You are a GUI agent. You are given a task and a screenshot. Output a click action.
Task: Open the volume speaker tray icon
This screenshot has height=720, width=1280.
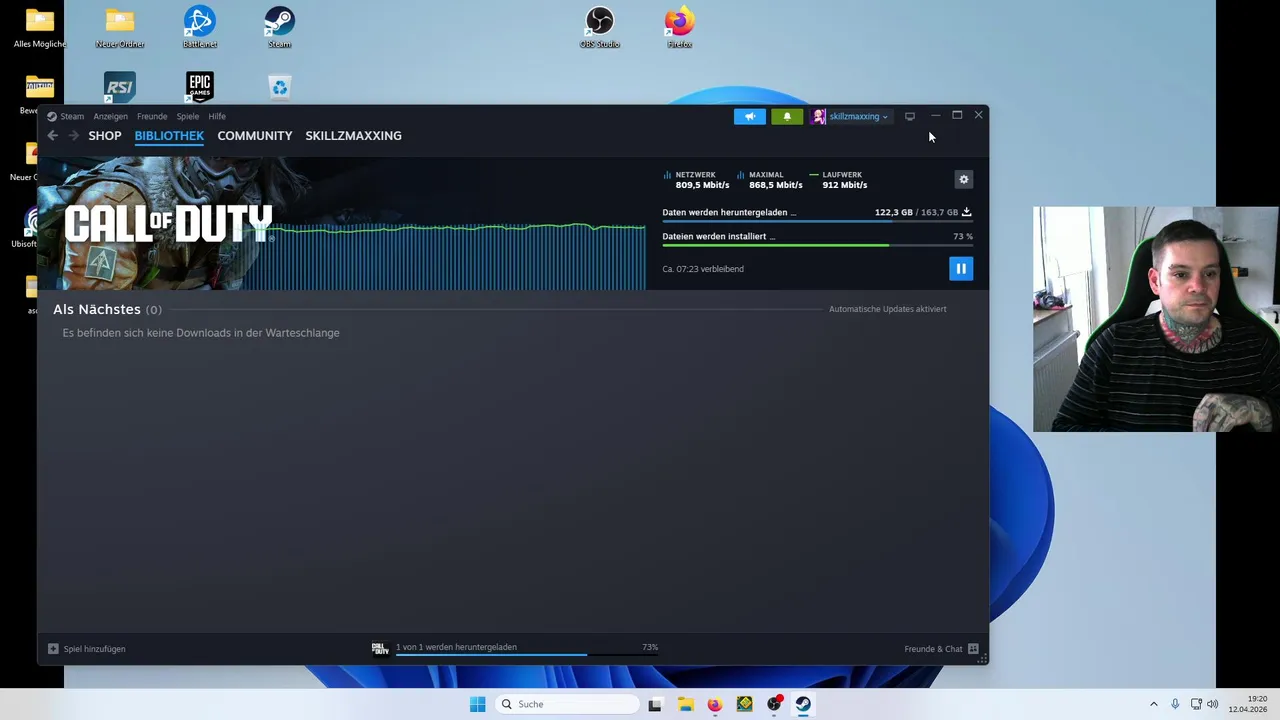(1213, 704)
